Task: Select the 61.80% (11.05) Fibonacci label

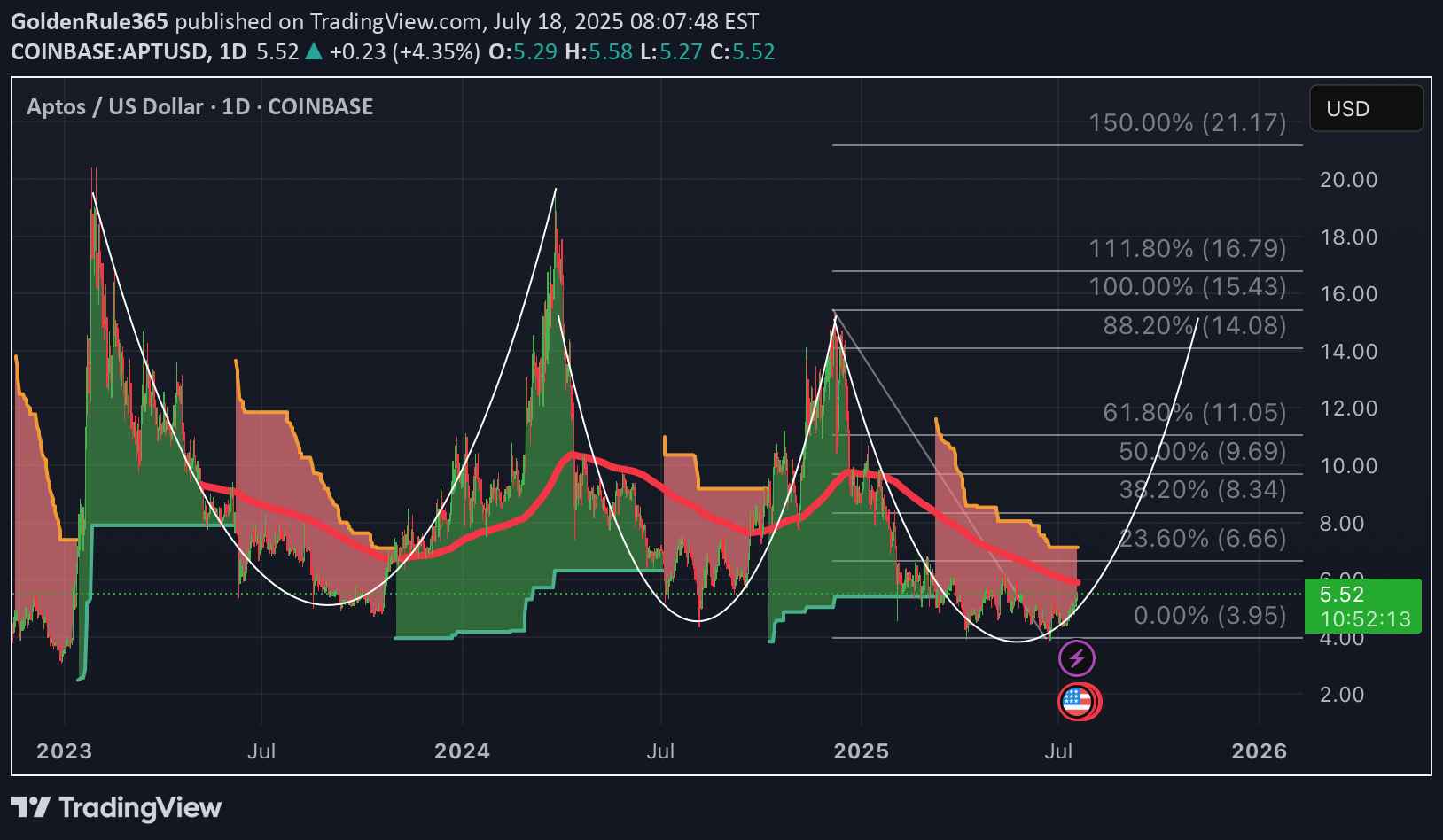Action: click(1195, 412)
